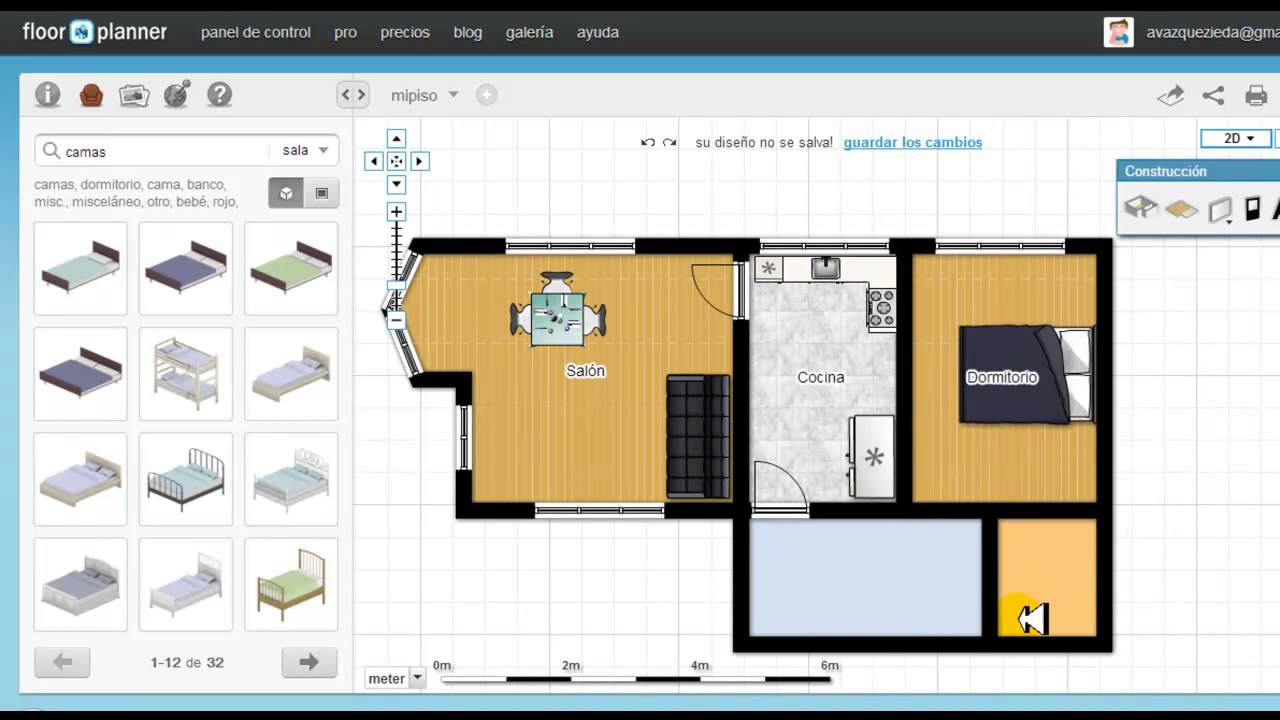1280x720 pixels.
Task: Print the plan using the printer icon
Action: 1255,95
